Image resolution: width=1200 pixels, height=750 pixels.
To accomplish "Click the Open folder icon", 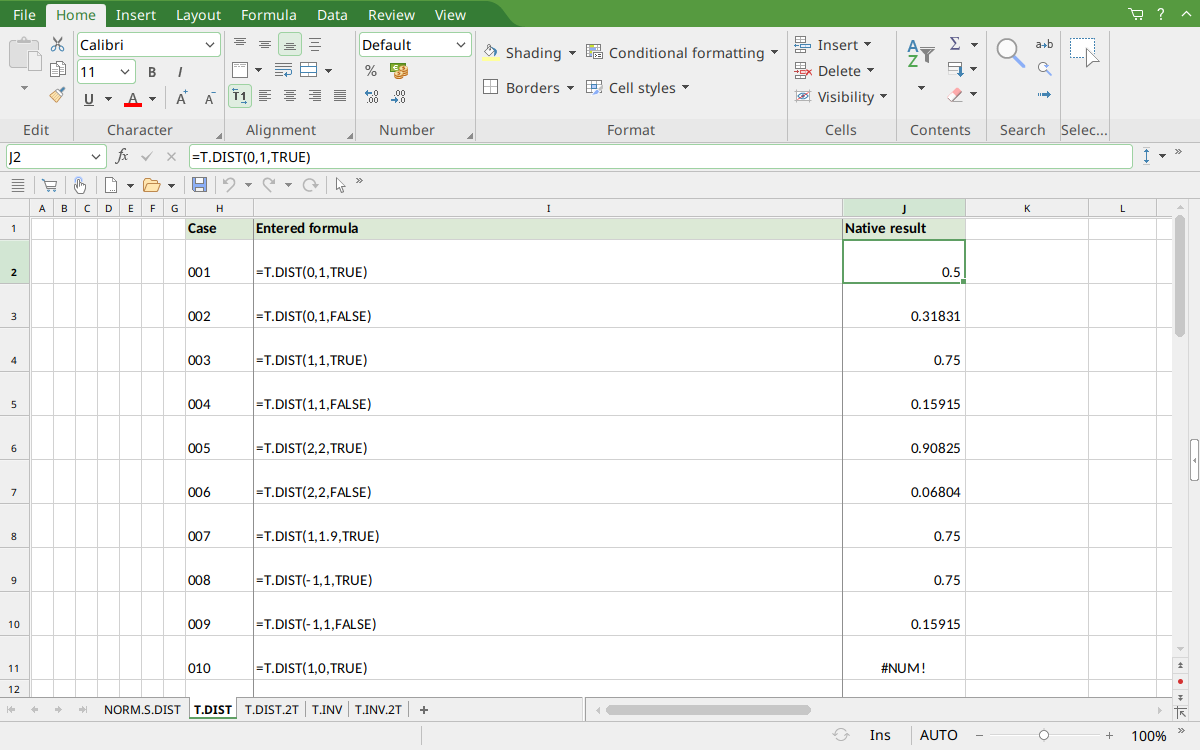I will [152, 185].
